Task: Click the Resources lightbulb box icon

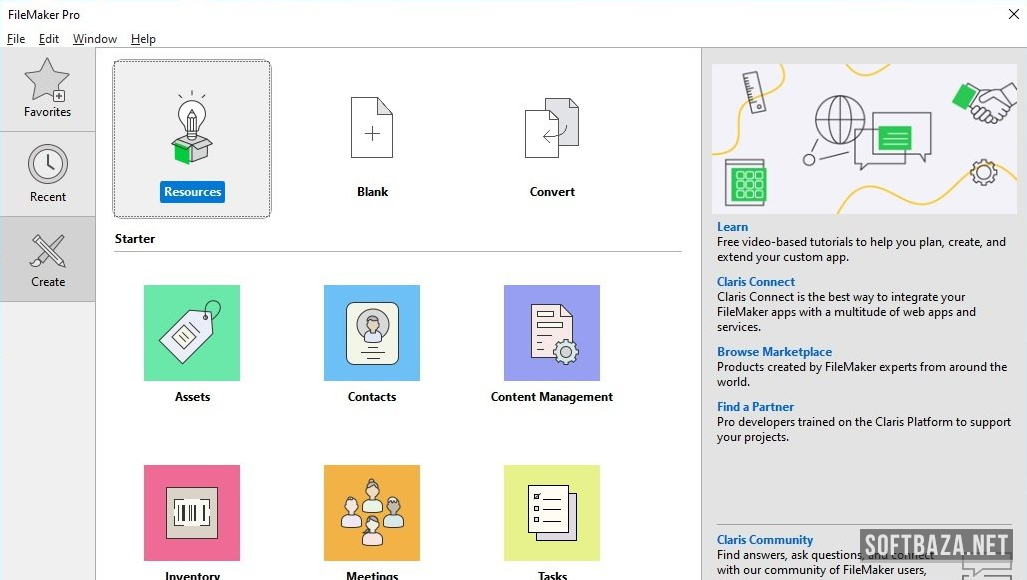Action: click(192, 127)
